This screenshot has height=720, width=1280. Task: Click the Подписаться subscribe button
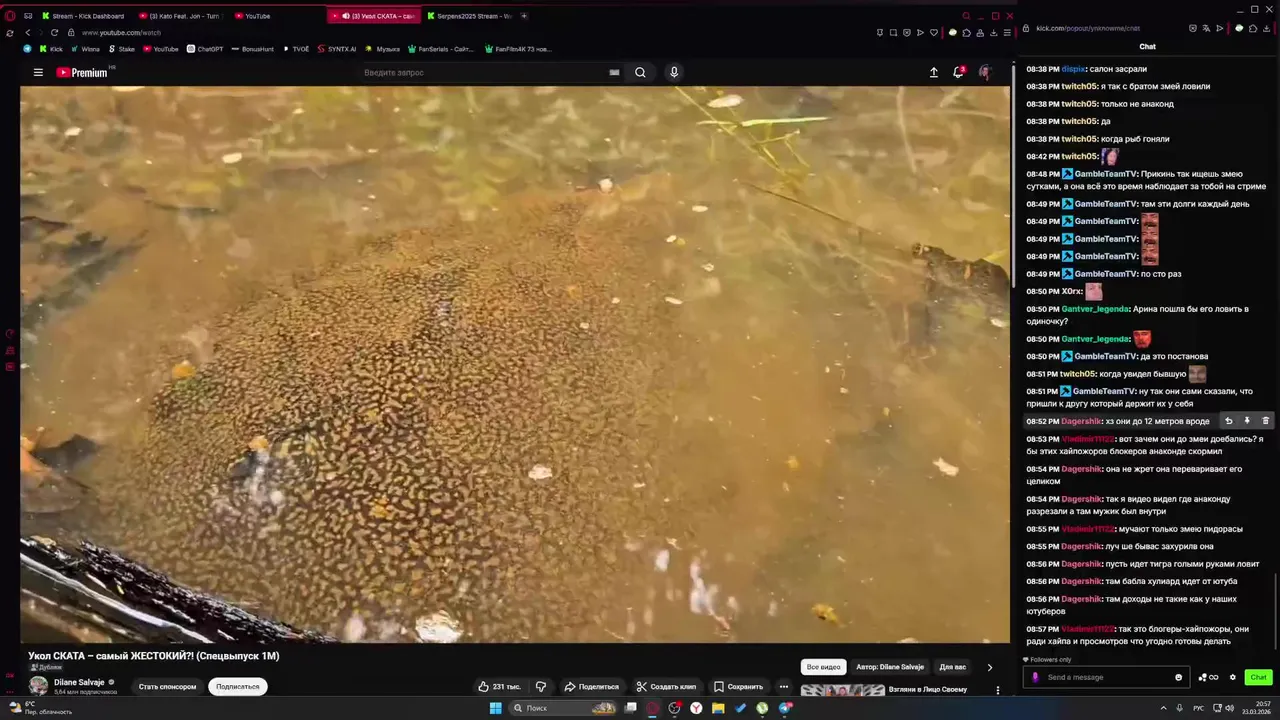click(x=238, y=687)
